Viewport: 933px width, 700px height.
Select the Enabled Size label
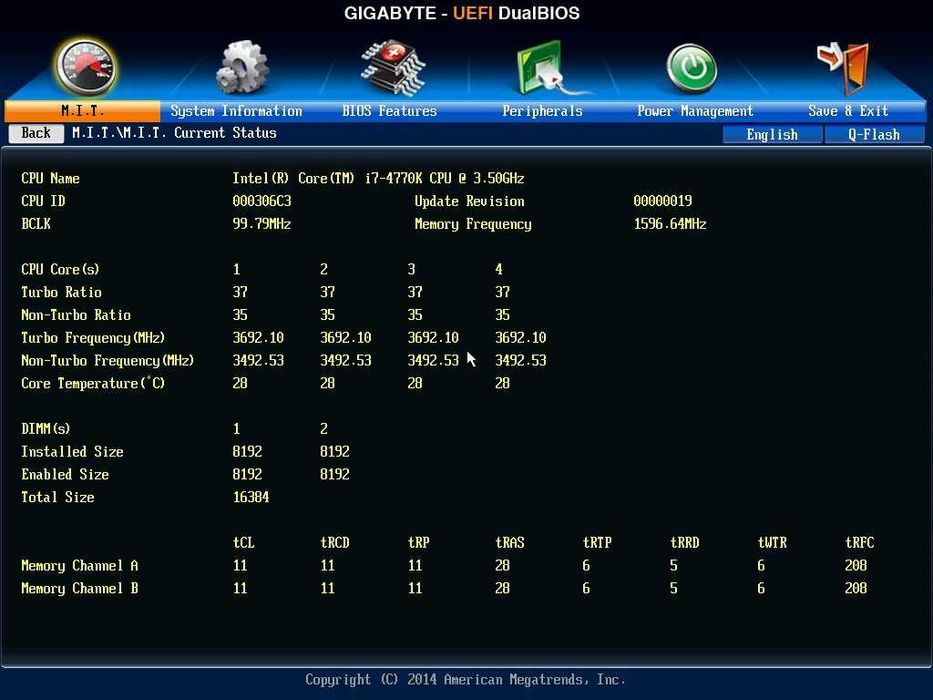pyautogui.click(x=65, y=474)
